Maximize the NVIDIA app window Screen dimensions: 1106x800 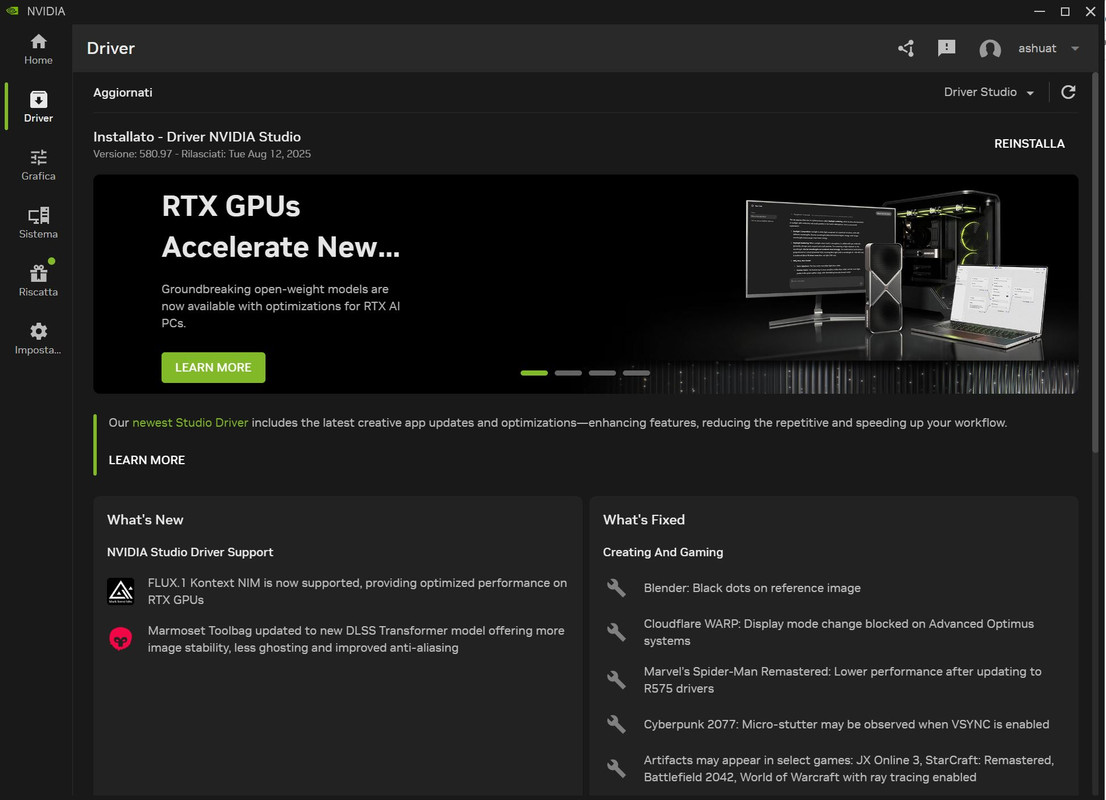pos(1065,11)
